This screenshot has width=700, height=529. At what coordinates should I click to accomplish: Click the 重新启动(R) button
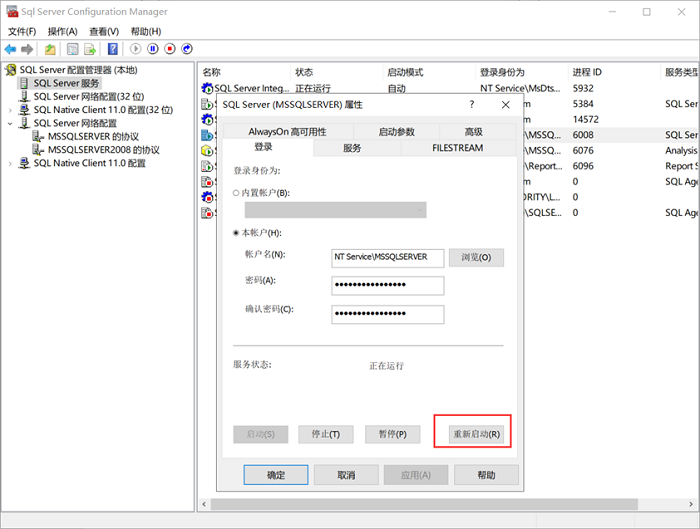[476, 434]
